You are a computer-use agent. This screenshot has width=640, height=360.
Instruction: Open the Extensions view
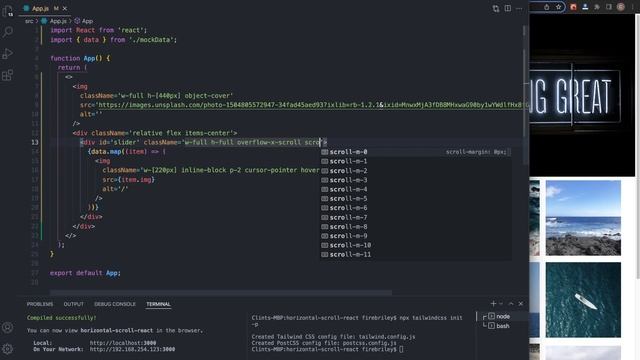tap(8, 75)
